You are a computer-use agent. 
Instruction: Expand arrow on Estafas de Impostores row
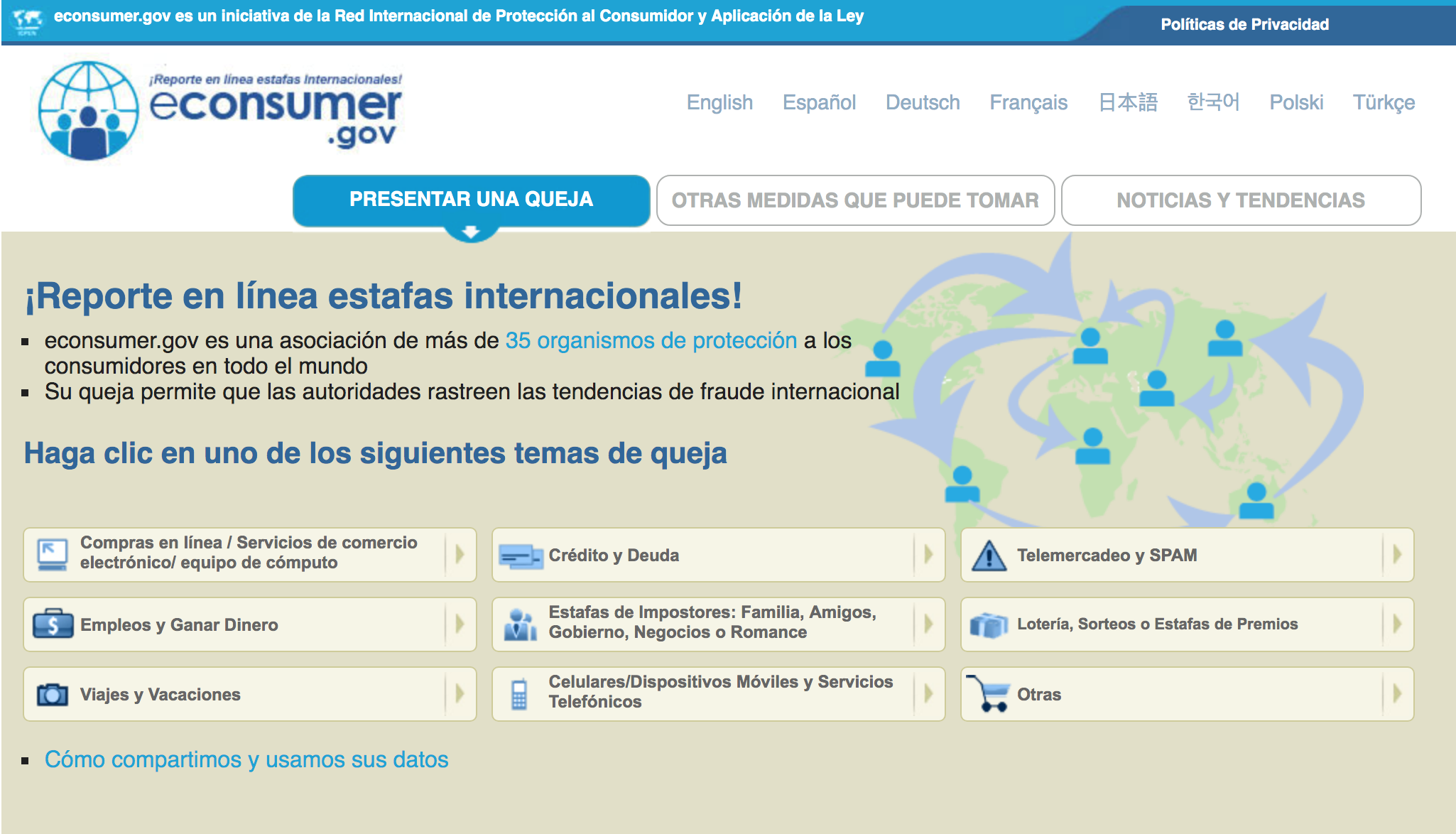click(928, 624)
